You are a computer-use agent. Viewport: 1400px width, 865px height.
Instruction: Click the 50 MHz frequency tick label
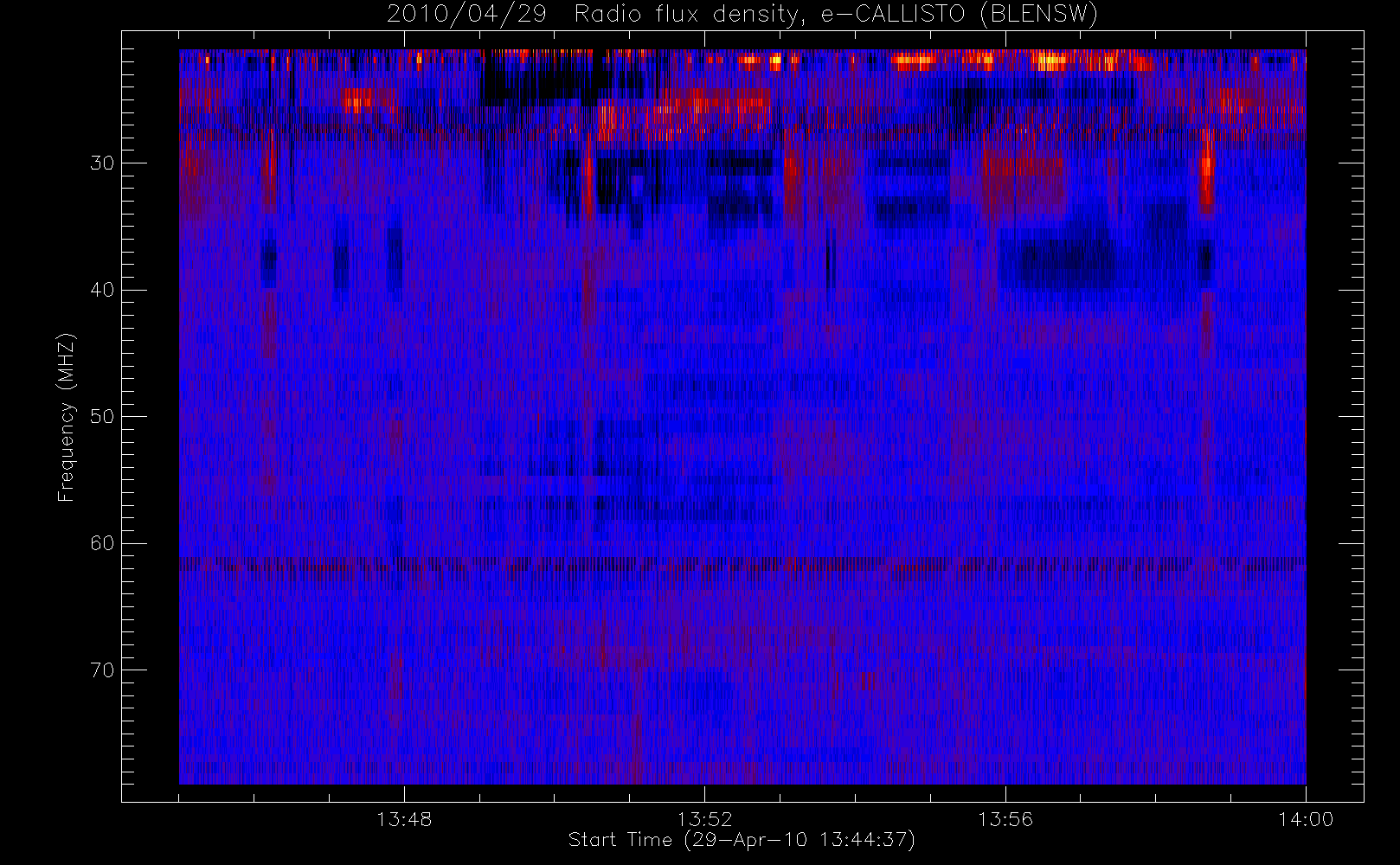tap(102, 416)
